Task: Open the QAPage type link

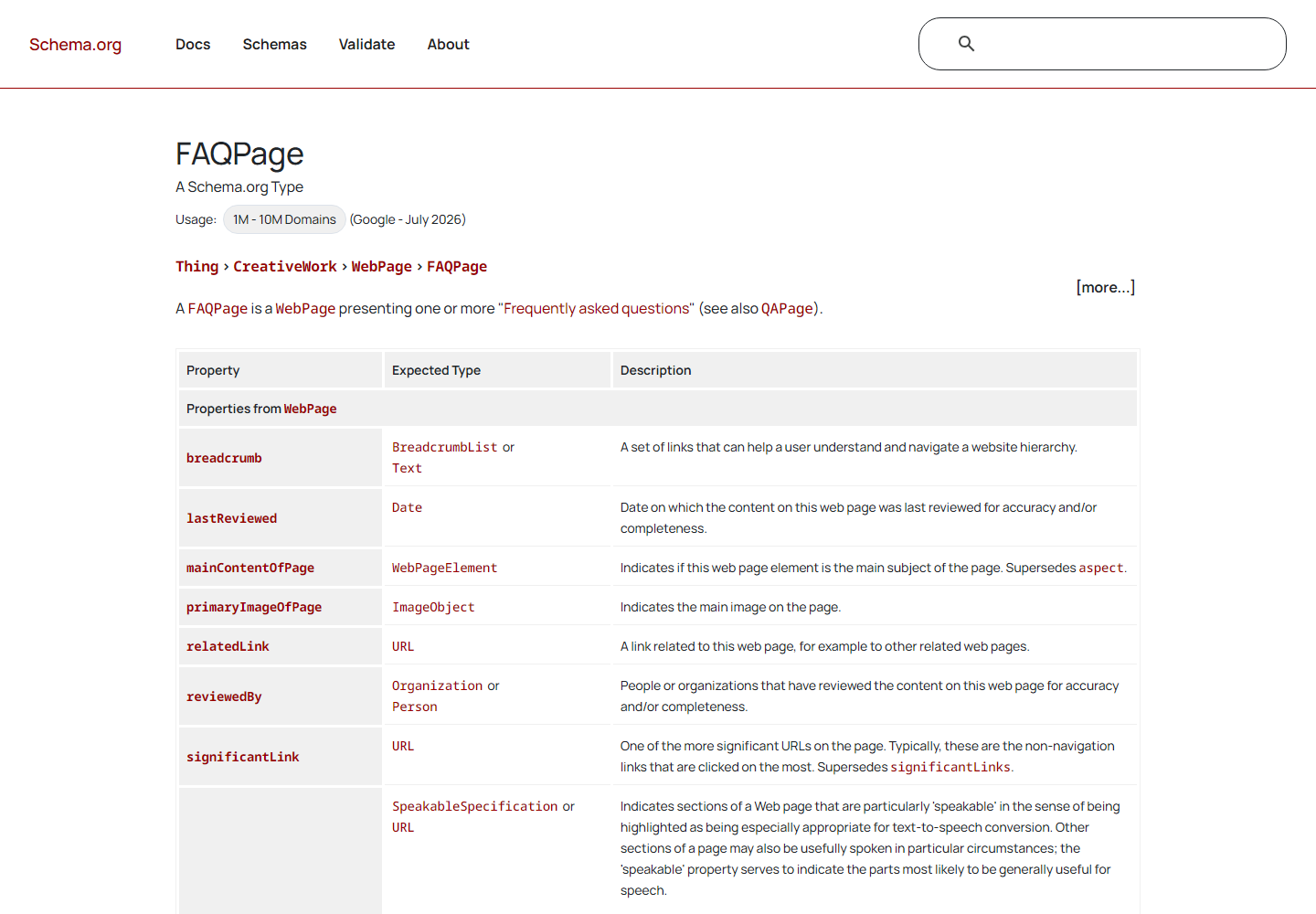Action: pos(787,309)
